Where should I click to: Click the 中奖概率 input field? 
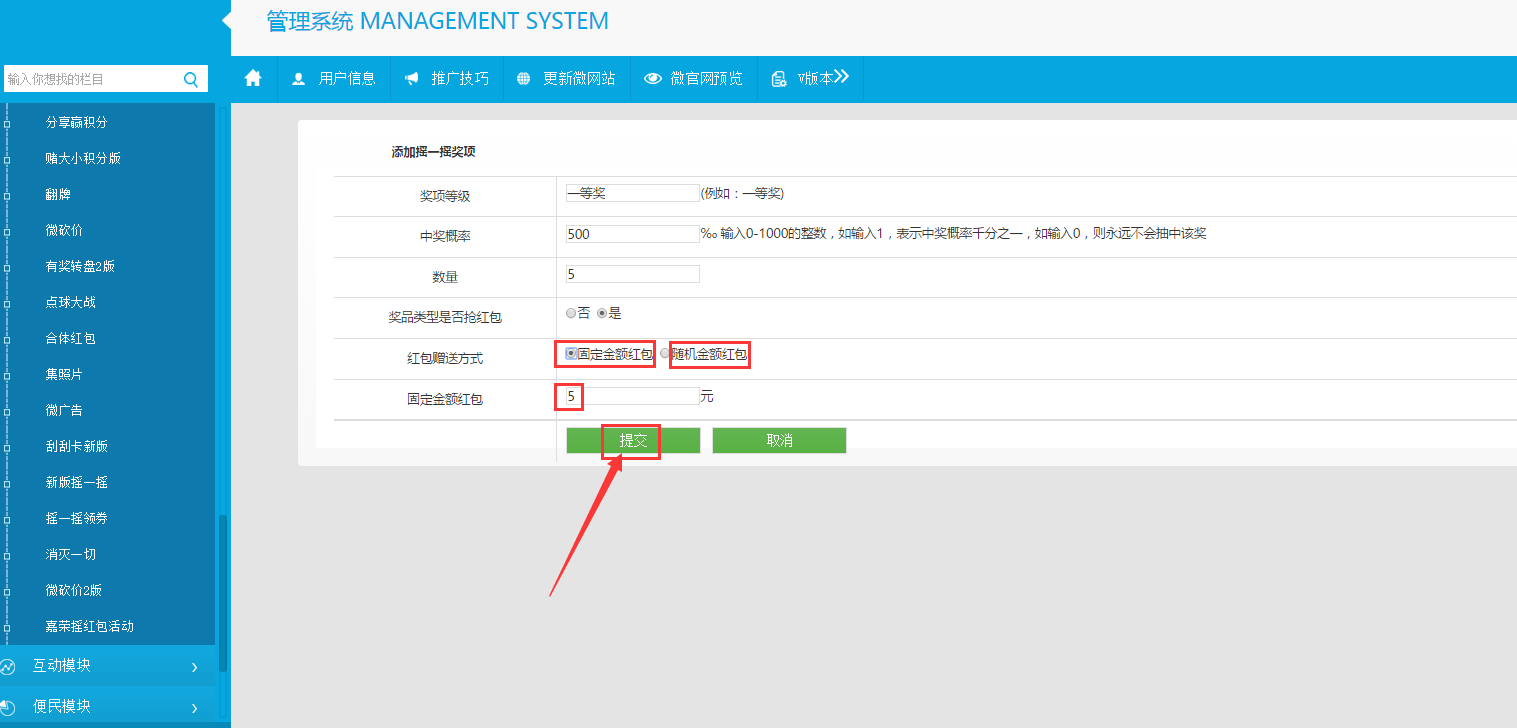632,234
